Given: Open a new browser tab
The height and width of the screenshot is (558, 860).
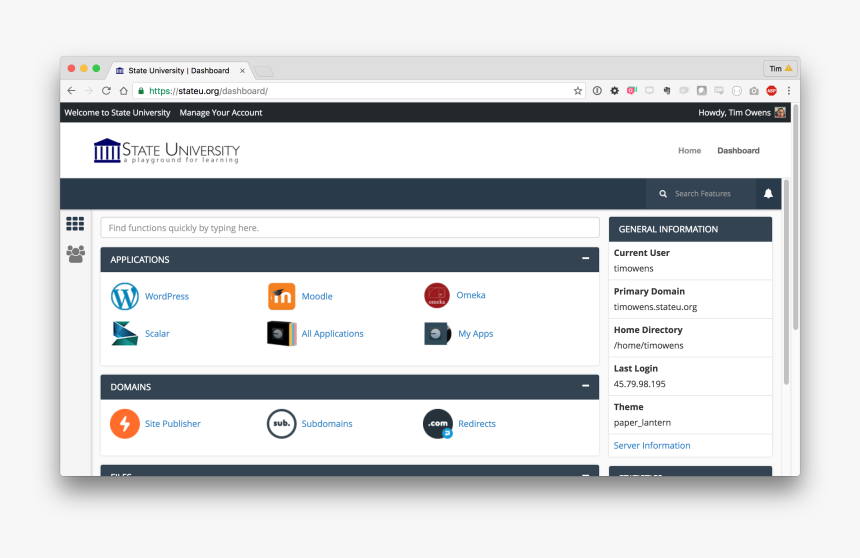Looking at the screenshot, I should point(264,71).
